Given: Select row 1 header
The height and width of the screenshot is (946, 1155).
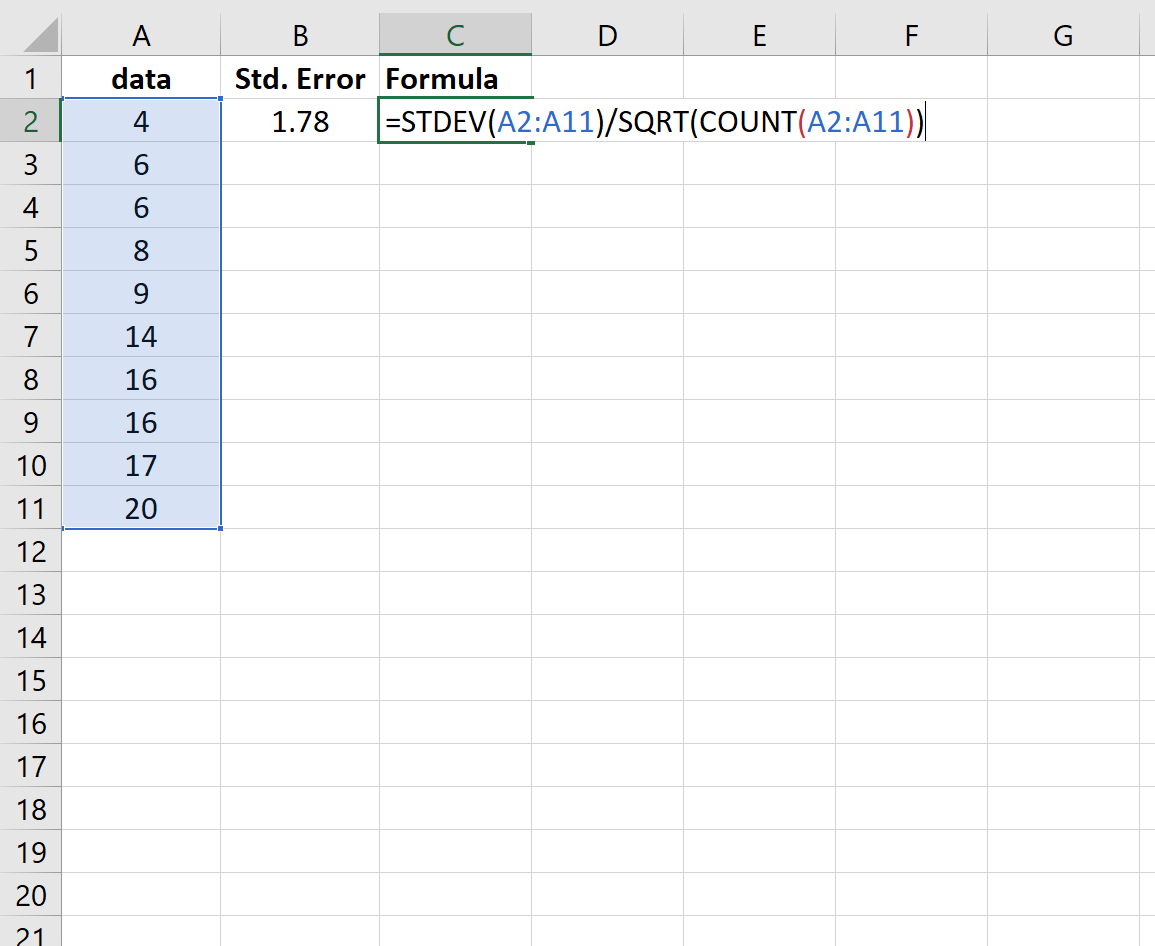Looking at the screenshot, I should [x=30, y=78].
